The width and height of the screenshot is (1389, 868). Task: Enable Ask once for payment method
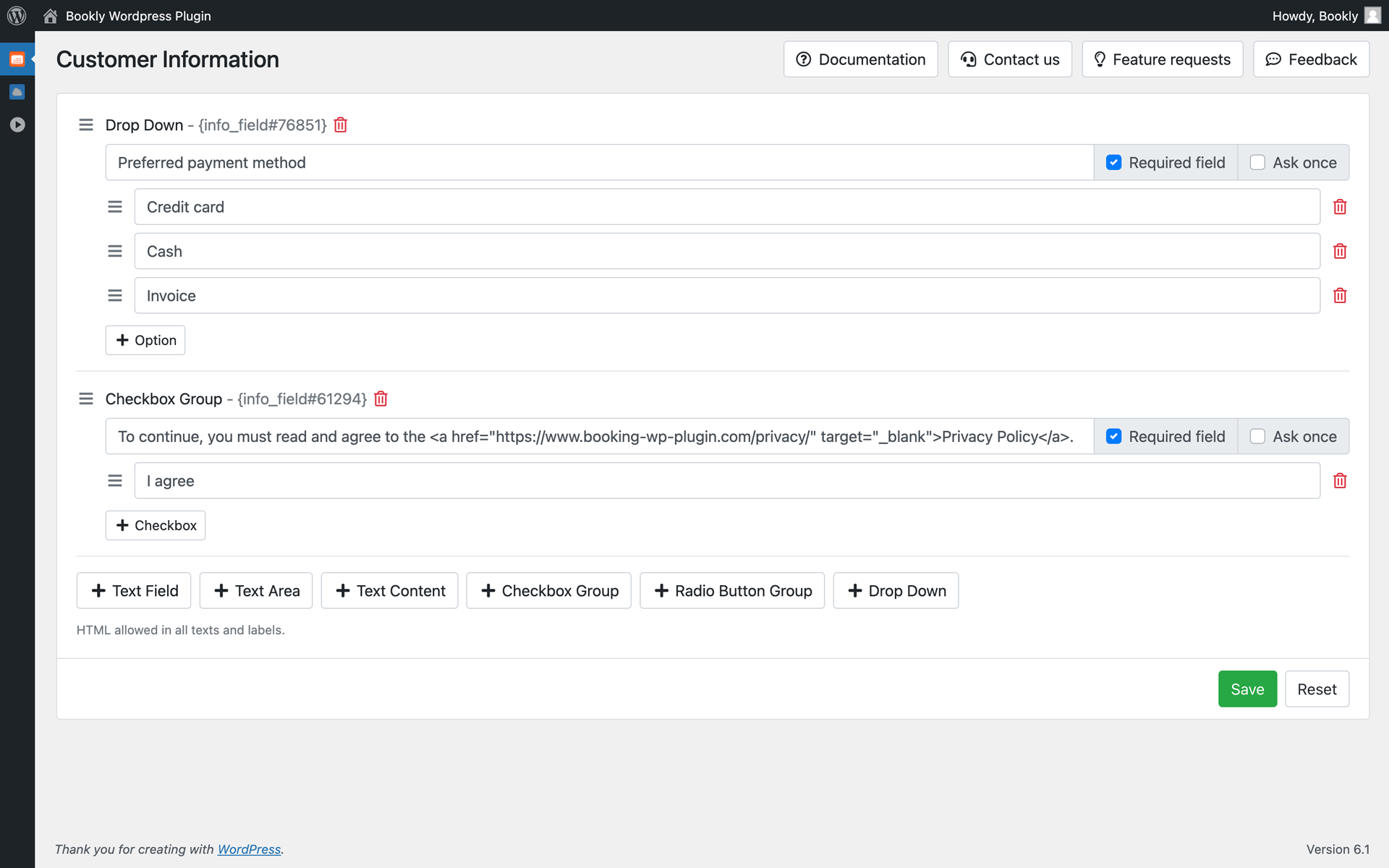tap(1257, 163)
